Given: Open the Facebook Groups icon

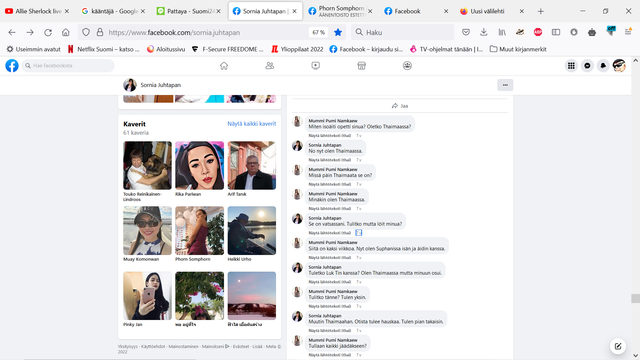Looking at the screenshot, I should click(407, 66).
